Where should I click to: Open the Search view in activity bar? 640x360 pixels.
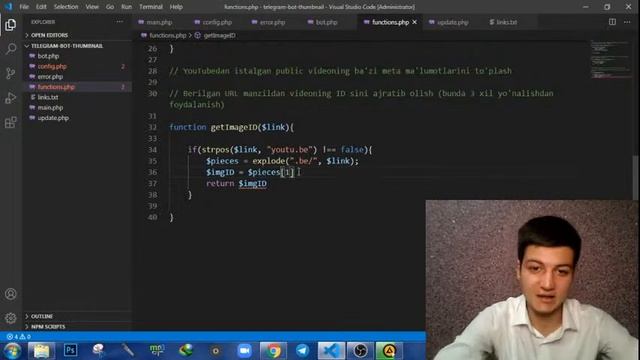[x=11, y=49]
